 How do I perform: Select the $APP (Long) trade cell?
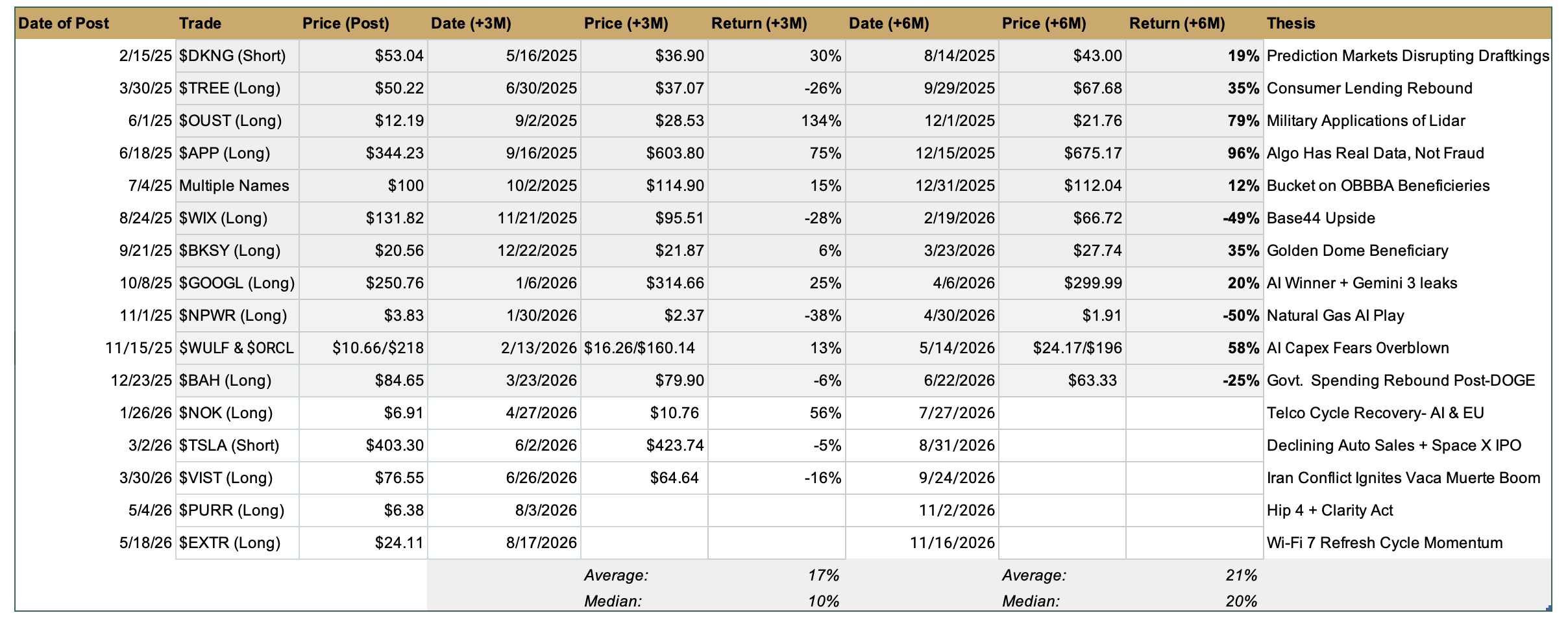(x=238, y=153)
